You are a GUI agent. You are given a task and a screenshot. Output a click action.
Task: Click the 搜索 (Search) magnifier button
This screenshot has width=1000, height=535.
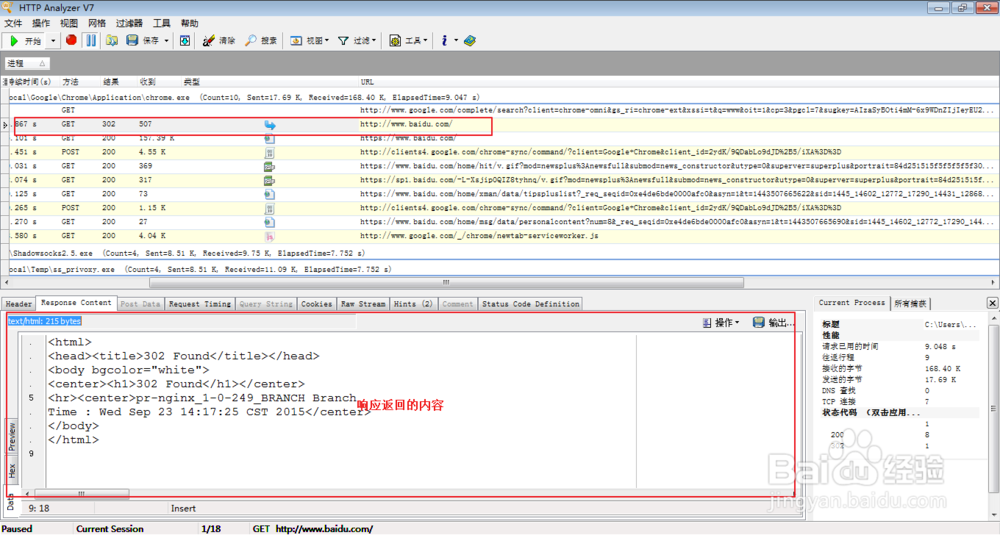coord(261,41)
